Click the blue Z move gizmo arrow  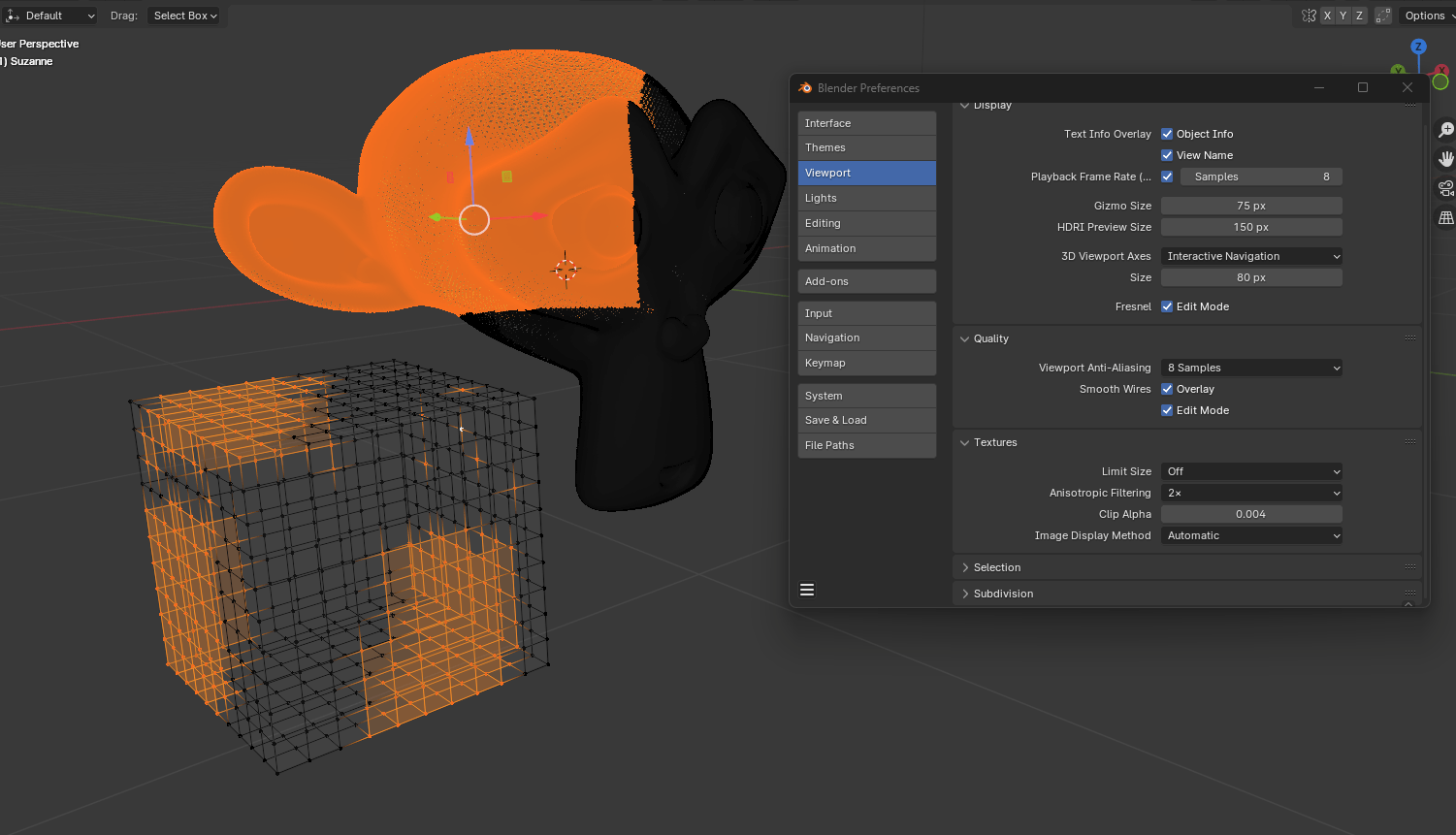coord(469,138)
